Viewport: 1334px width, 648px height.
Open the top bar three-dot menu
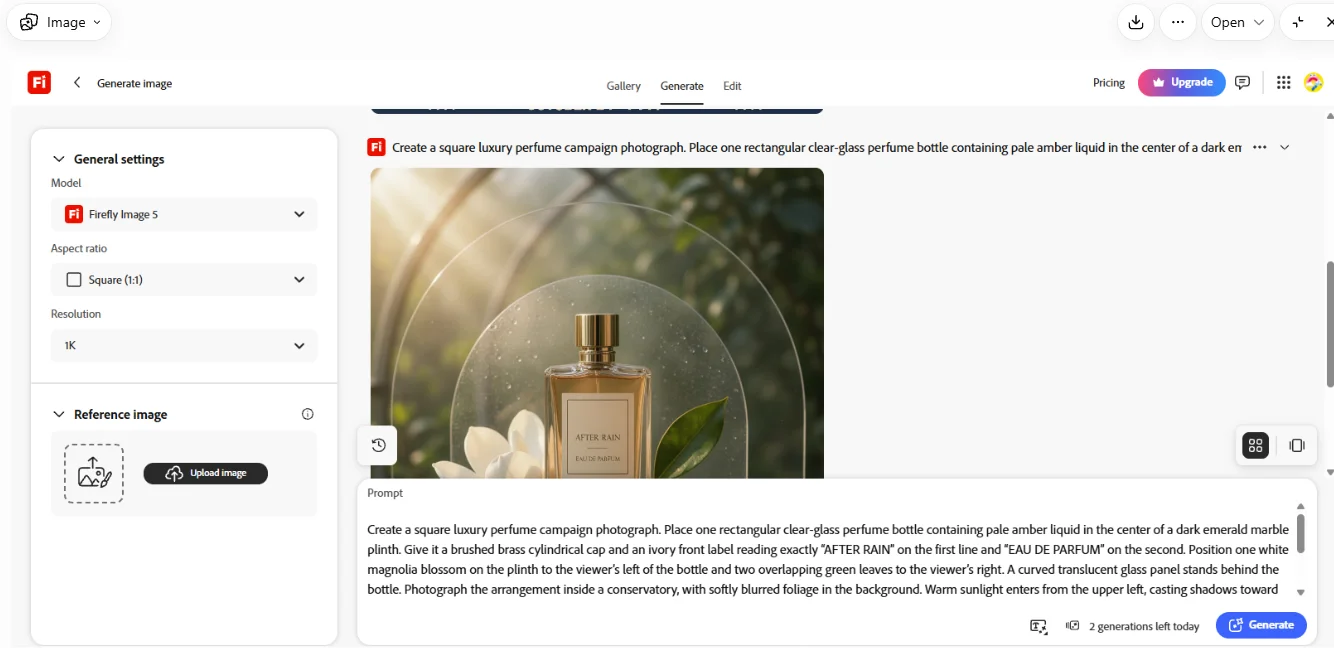click(x=1178, y=22)
